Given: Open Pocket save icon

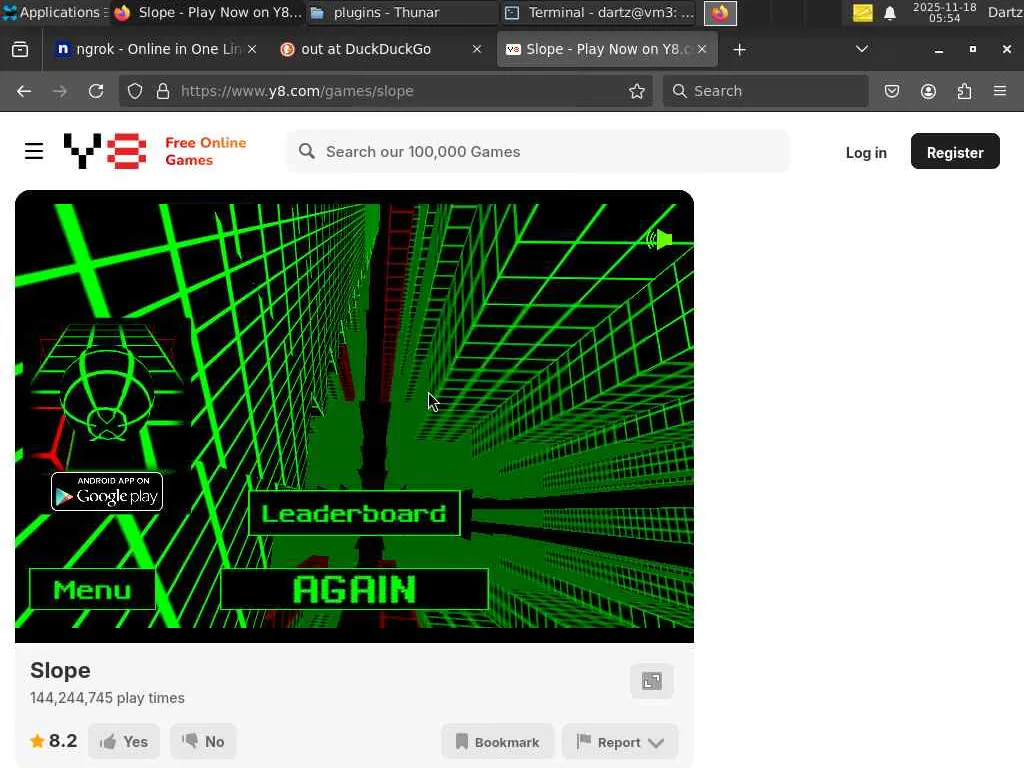Looking at the screenshot, I should coord(891,91).
